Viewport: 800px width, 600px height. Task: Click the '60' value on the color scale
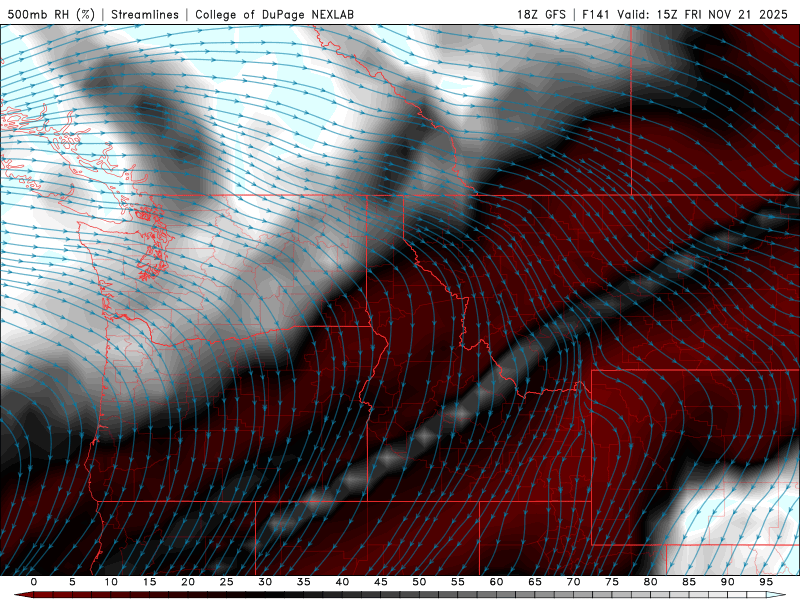coord(496,582)
